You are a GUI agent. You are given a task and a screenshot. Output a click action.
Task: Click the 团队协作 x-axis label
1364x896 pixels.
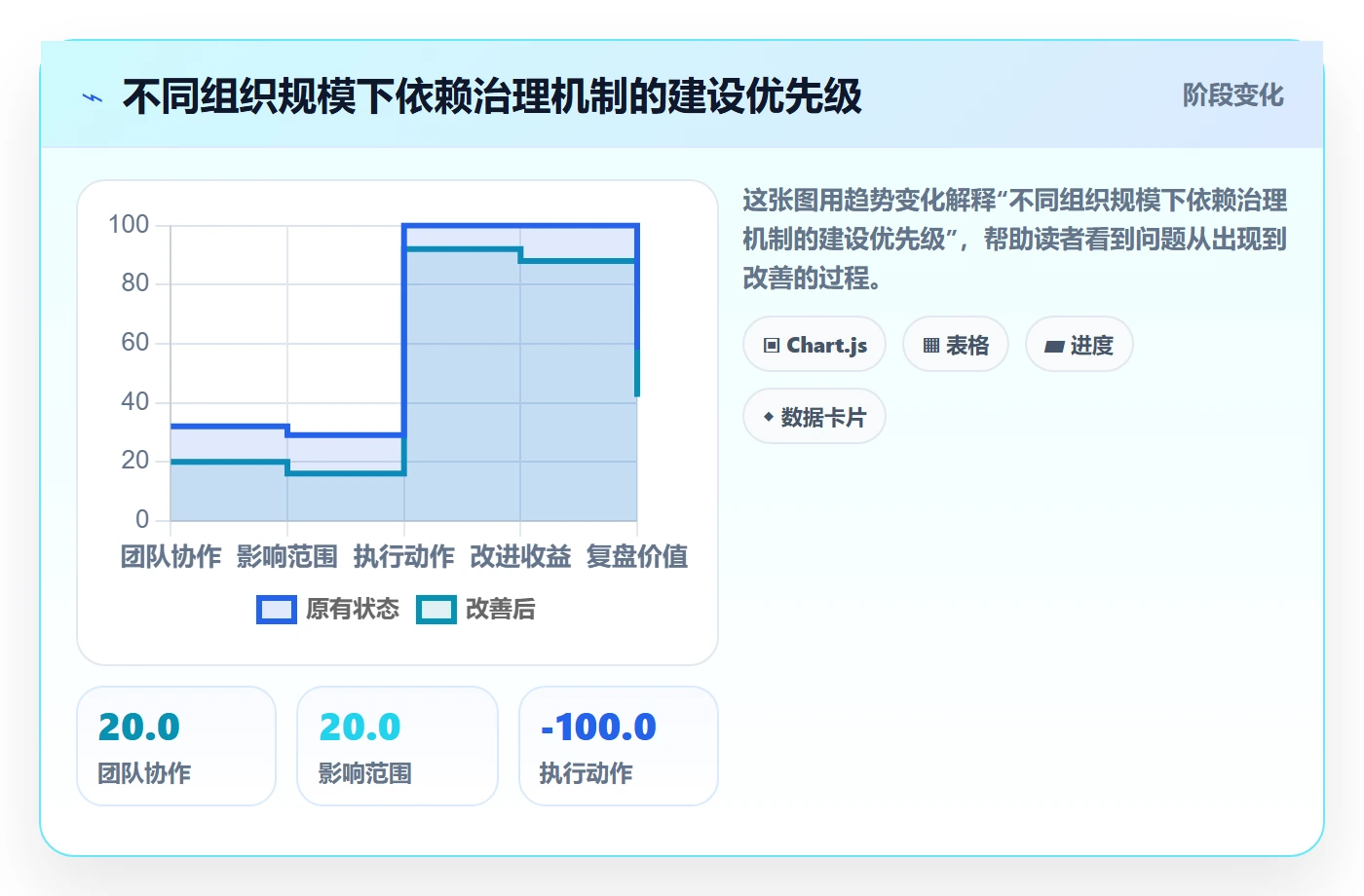pyautogui.click(x=170, y=557)
